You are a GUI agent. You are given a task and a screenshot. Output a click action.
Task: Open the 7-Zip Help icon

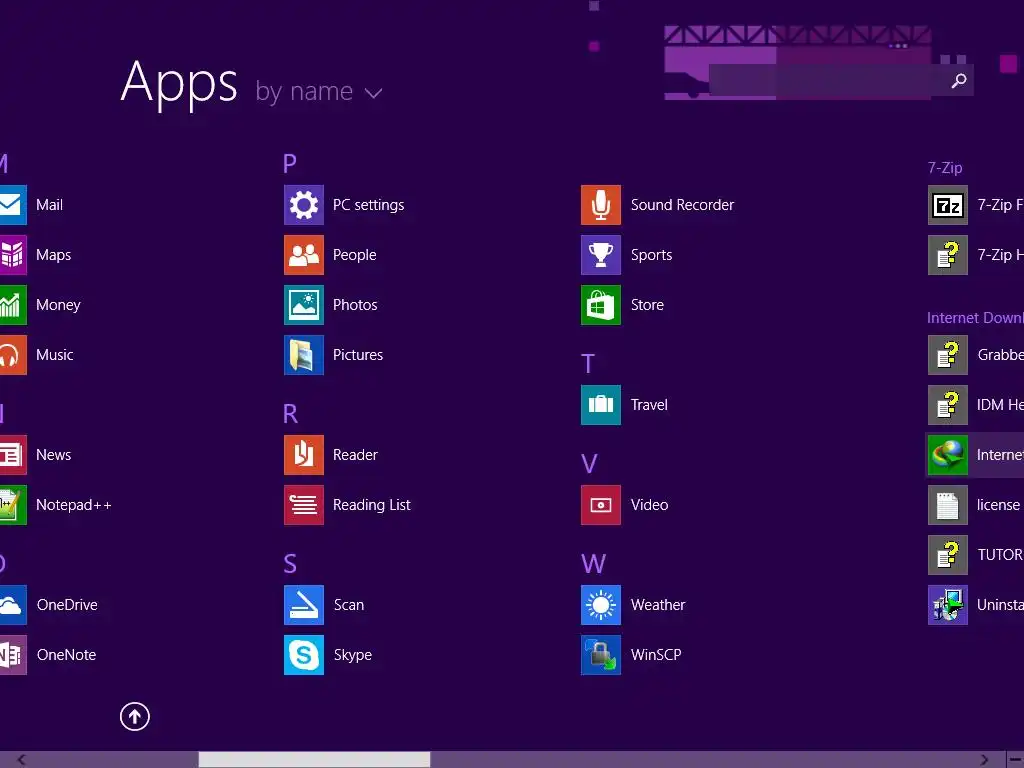tap(948, 255)
